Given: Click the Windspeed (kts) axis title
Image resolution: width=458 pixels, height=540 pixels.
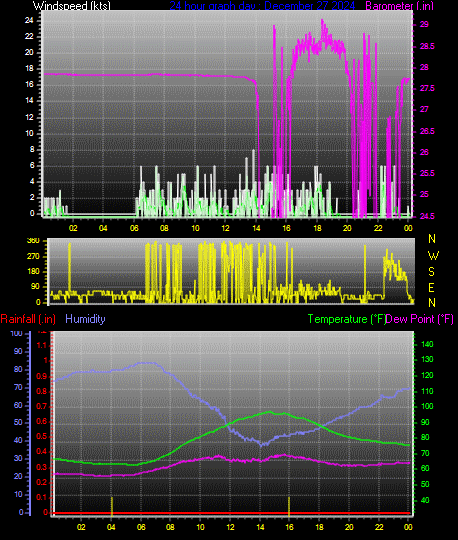Looking at the screenshot, I should [x=72, y=6].
